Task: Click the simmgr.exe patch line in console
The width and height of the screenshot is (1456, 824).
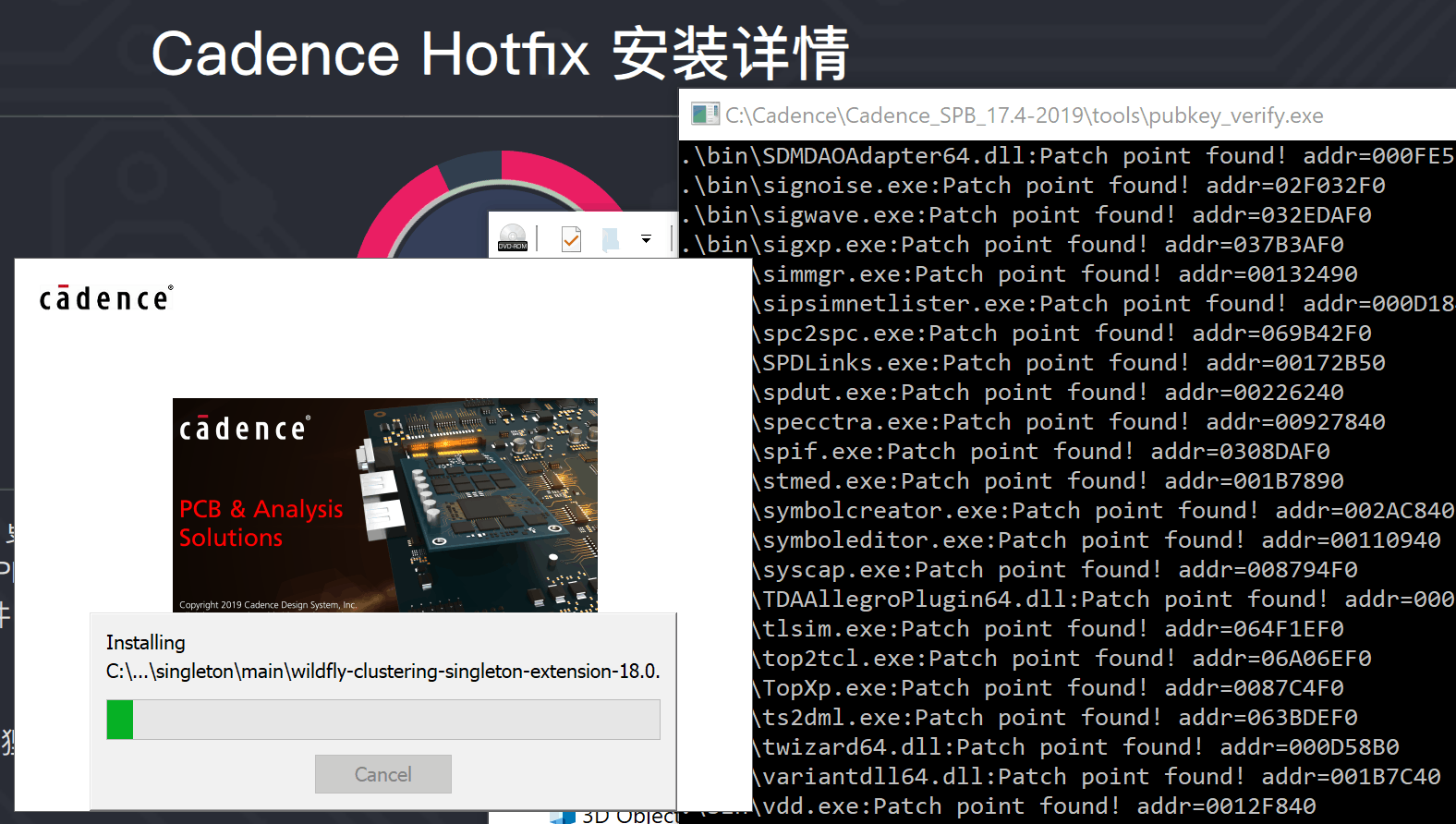Action: [1055, 273]
